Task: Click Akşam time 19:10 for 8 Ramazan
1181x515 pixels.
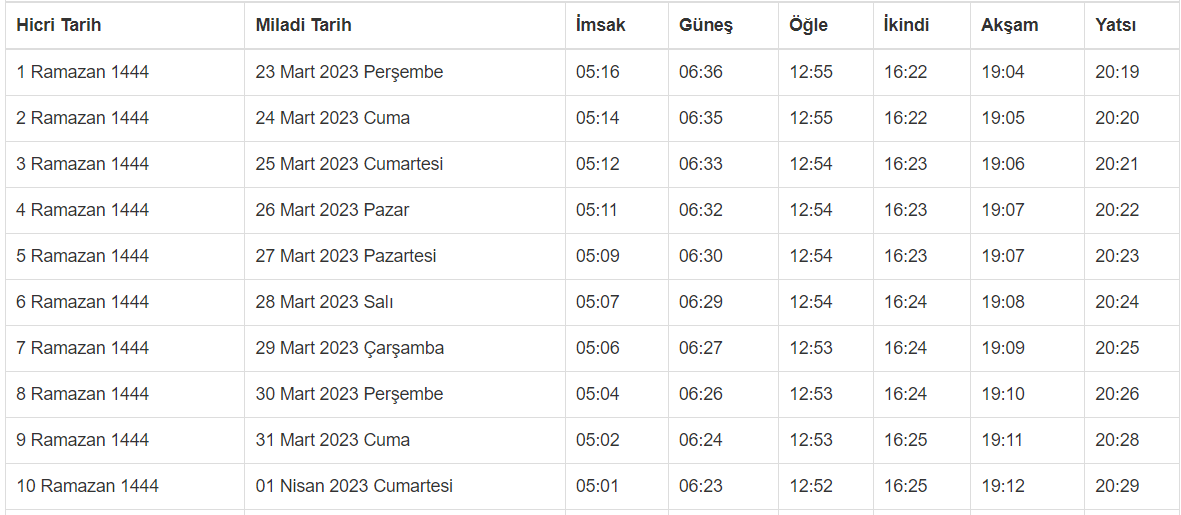Action: (1003, 394)
